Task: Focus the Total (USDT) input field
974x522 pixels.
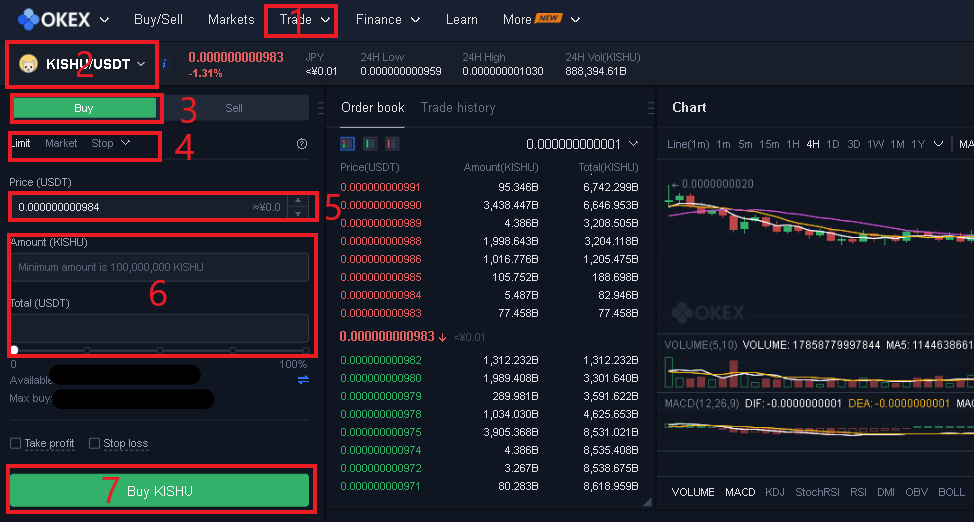Action: coord(160,328)
